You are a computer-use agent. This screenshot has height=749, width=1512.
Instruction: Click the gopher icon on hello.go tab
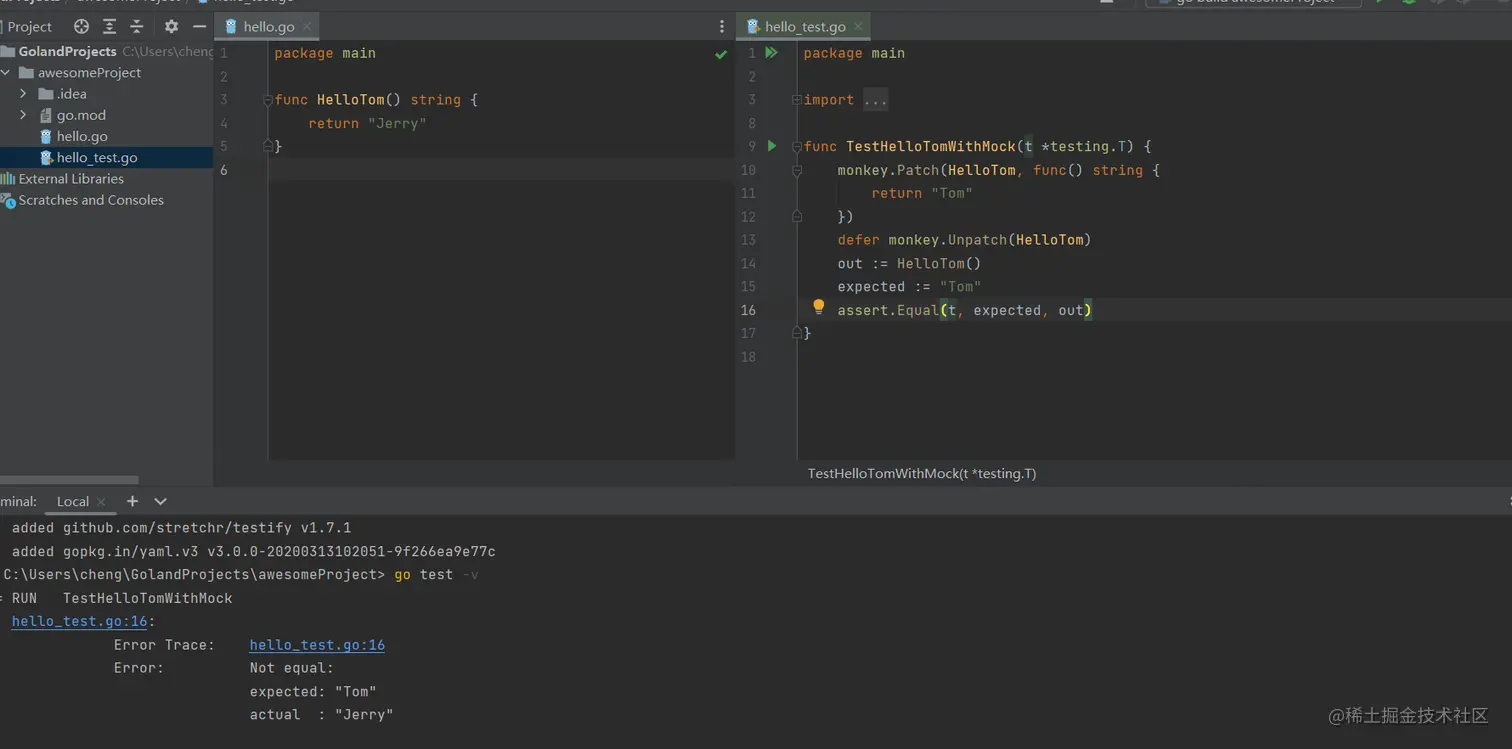pyautogui.click(x=232, y=27)
